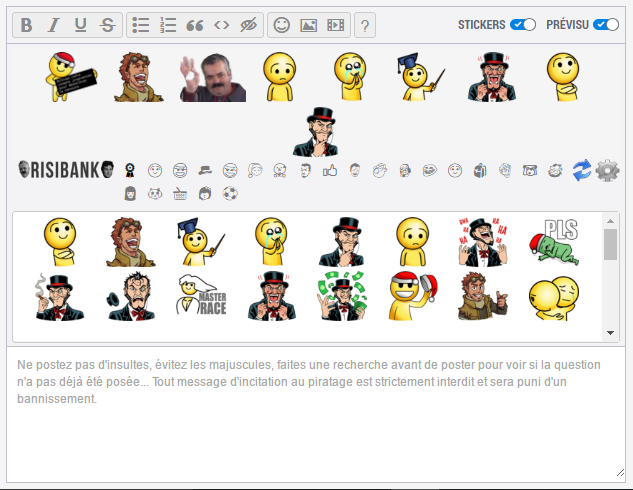Image resolution: width=633 pixels, height=490 pixels.
Task: Click into the message text area
Action: click(x=316, y=414)
